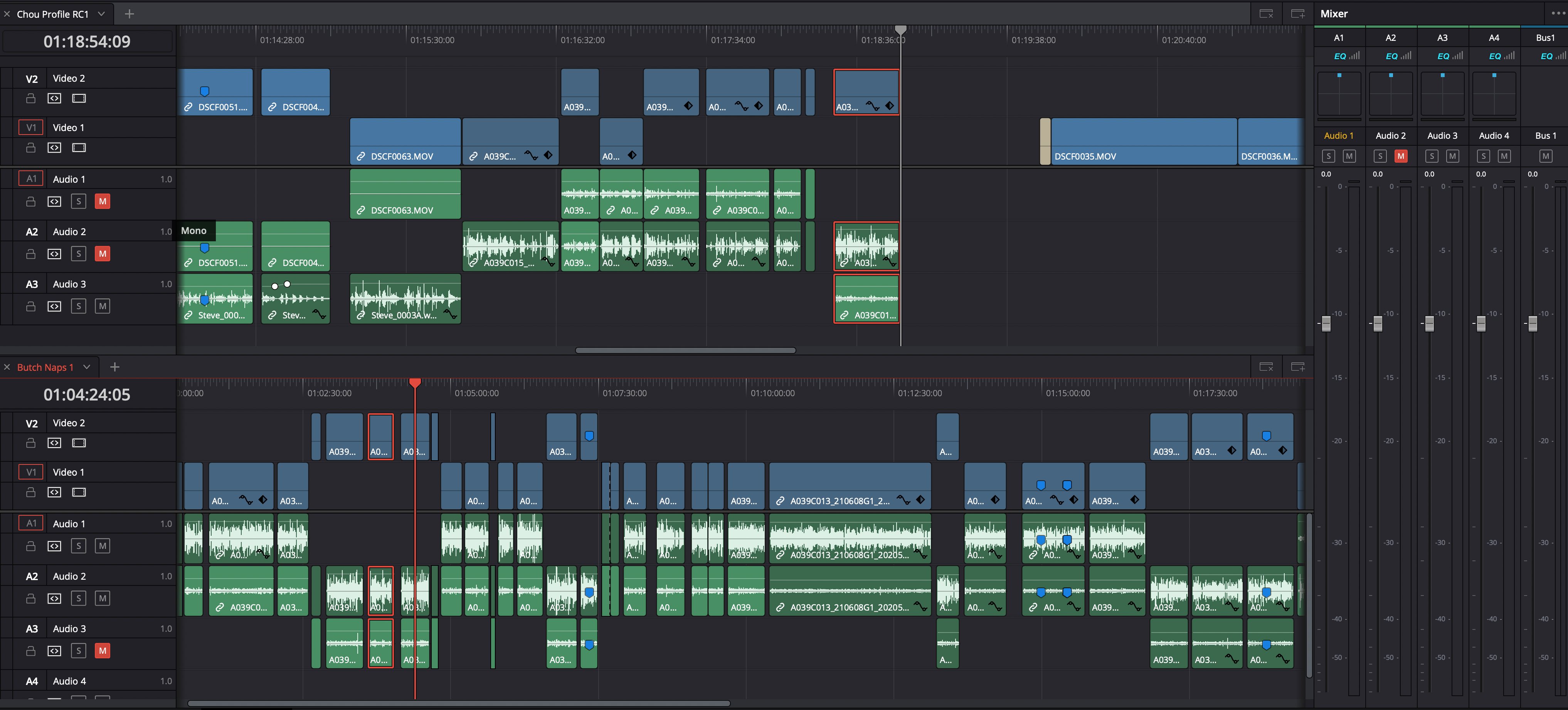Unmute Audio 2 channel in the Mixer
This screenshot has height=710, width=1568.
[1401, 156]
